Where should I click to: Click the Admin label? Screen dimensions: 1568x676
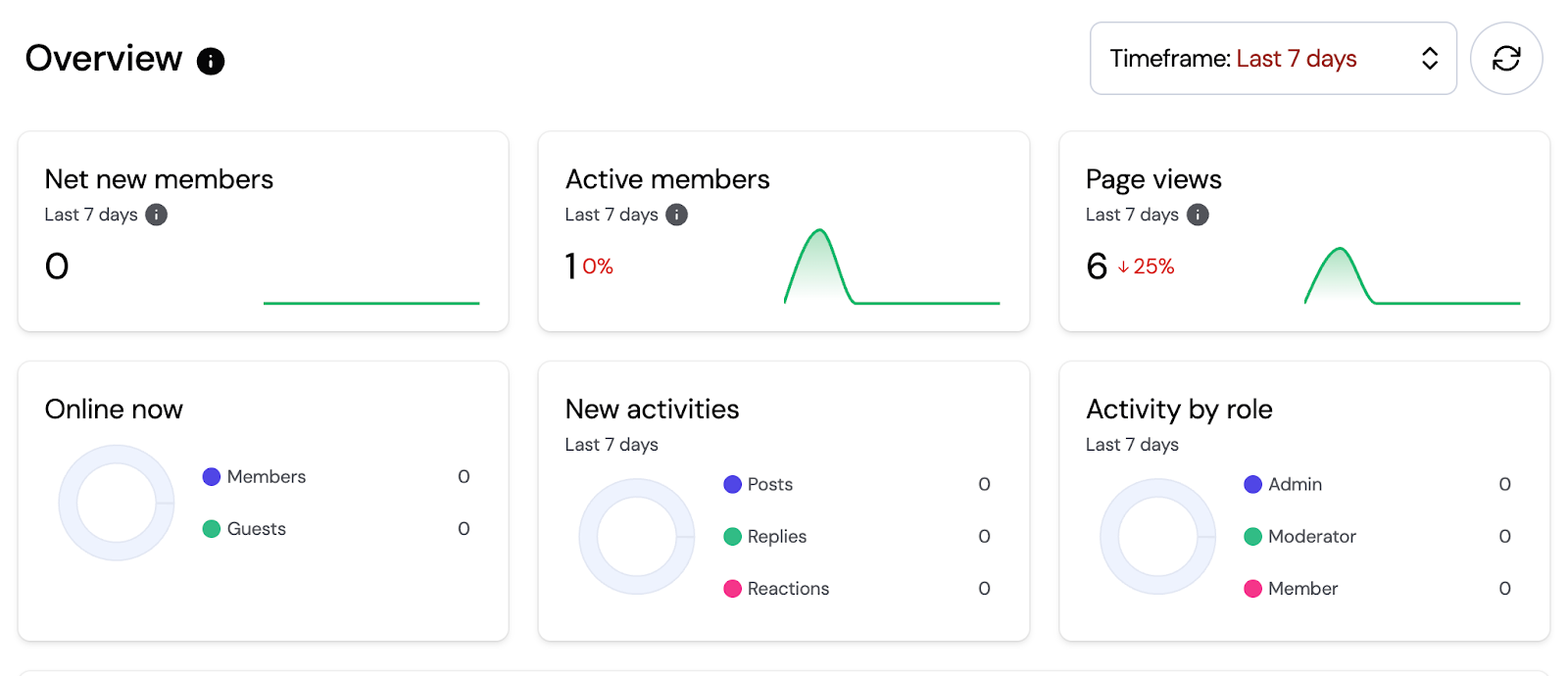point(1295,484)
